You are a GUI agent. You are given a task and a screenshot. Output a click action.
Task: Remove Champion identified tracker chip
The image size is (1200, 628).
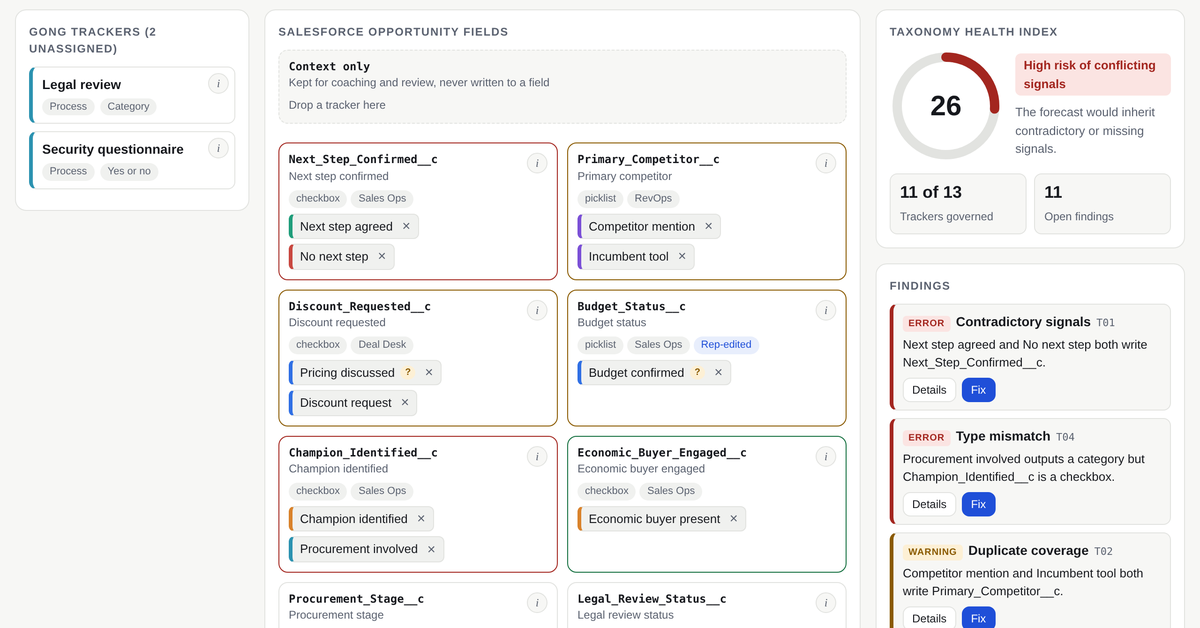tap(421, 518)
